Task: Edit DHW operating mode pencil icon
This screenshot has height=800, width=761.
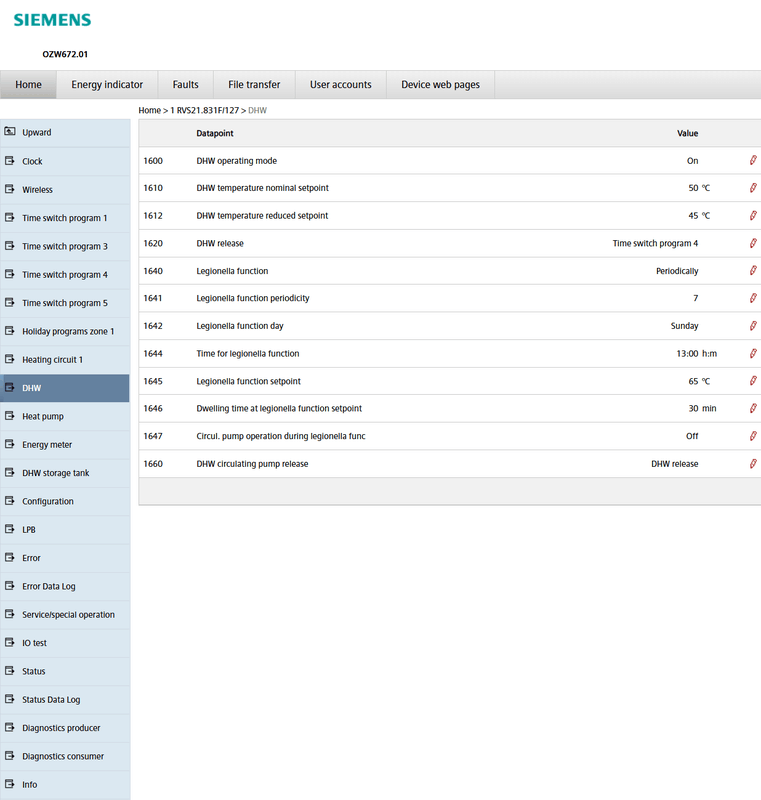Action: pos(753,160)
